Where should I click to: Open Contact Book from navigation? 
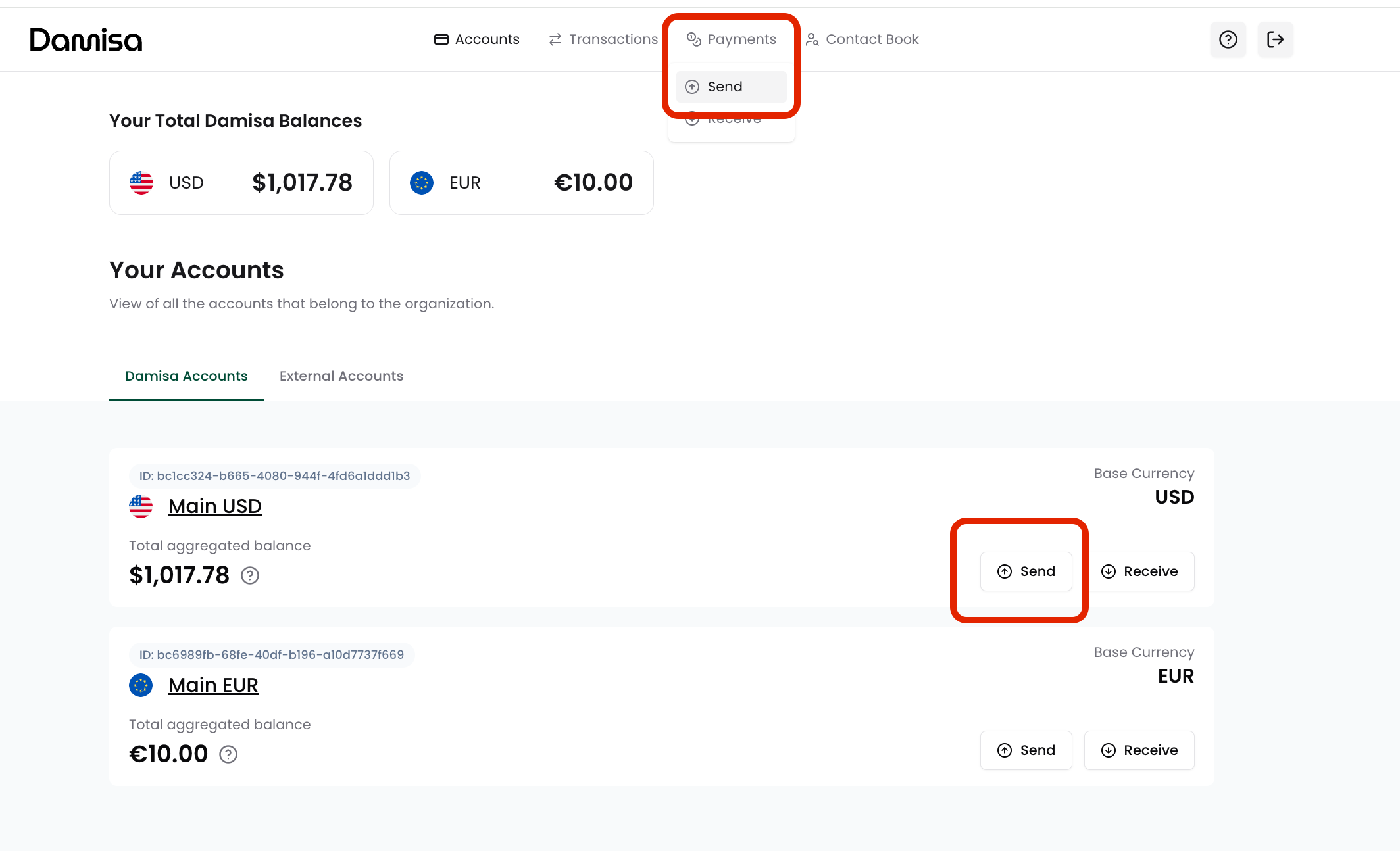click(x=863, y=39)
